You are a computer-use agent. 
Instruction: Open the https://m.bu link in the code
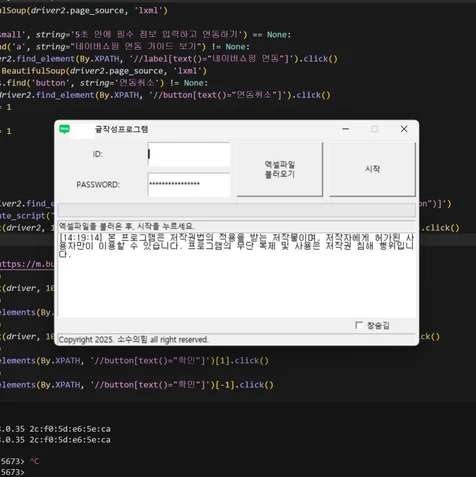(x=27, y=264)
